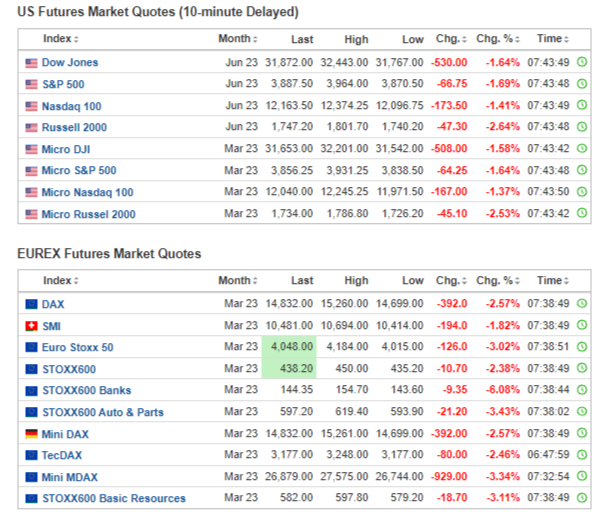
Task: Click the 11,971.50 low for Micro Nasdaq 100
Action: point(400,192)
